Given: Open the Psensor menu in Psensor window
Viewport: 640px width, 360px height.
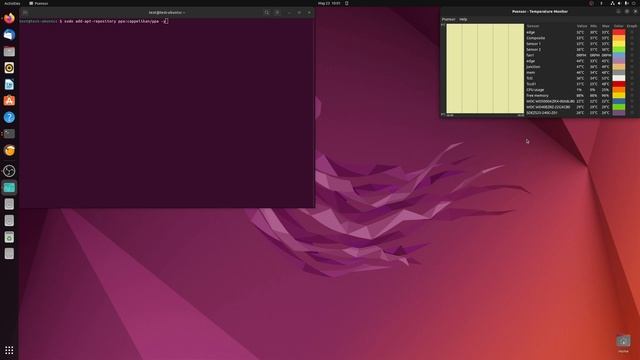Looking at the screenshot, I should pos(448,19).
